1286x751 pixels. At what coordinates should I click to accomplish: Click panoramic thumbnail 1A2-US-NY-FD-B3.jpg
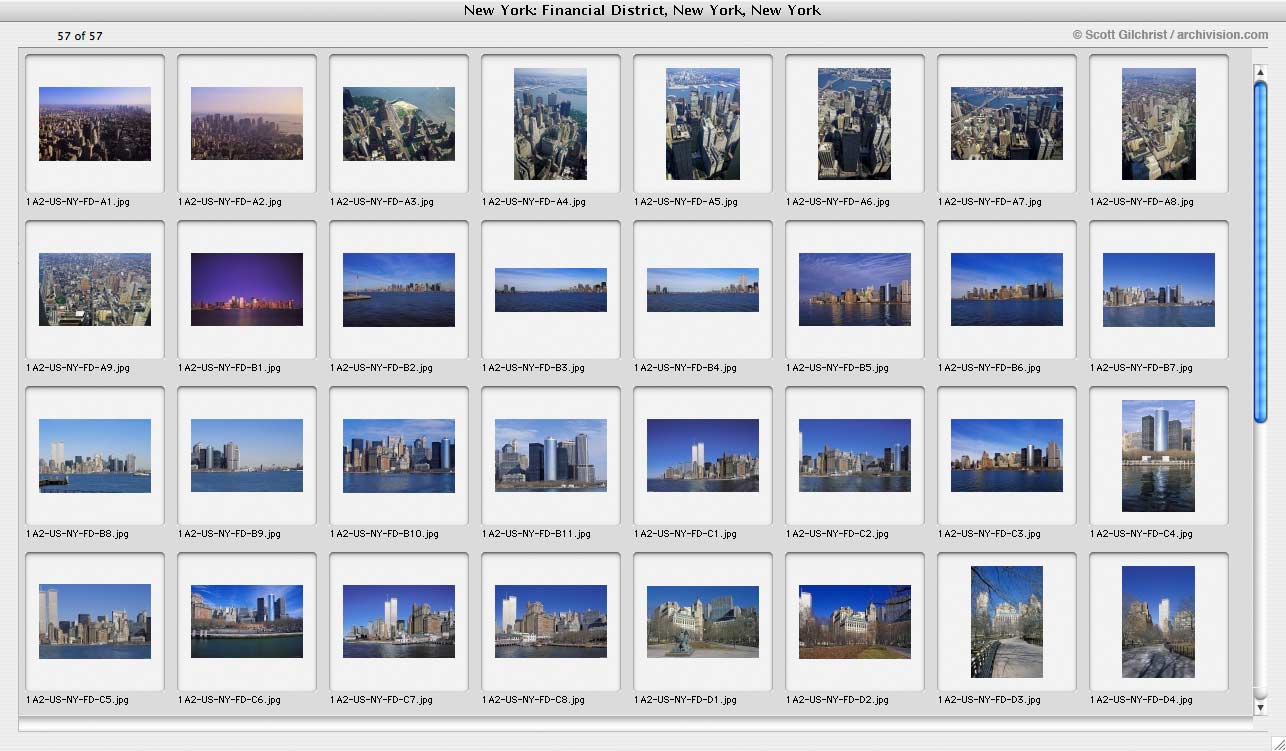click(551, 290)
